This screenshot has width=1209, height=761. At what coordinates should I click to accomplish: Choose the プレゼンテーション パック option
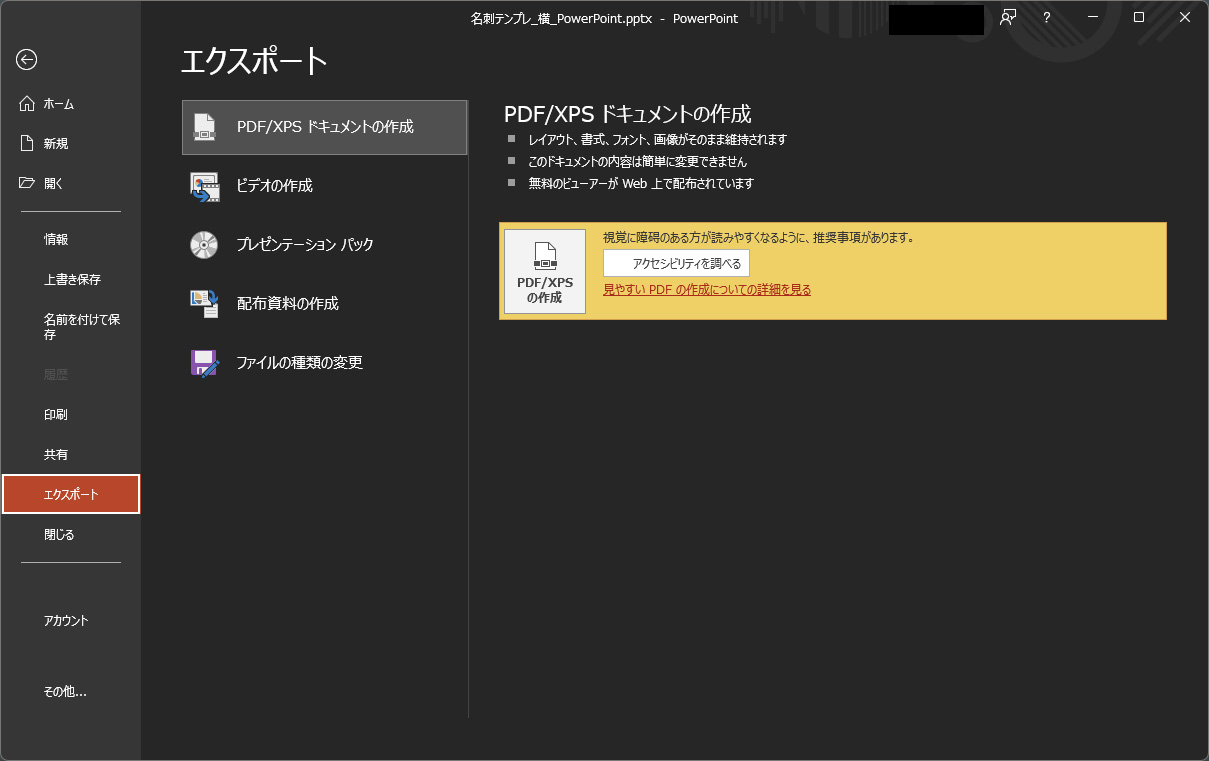(323, 244)
